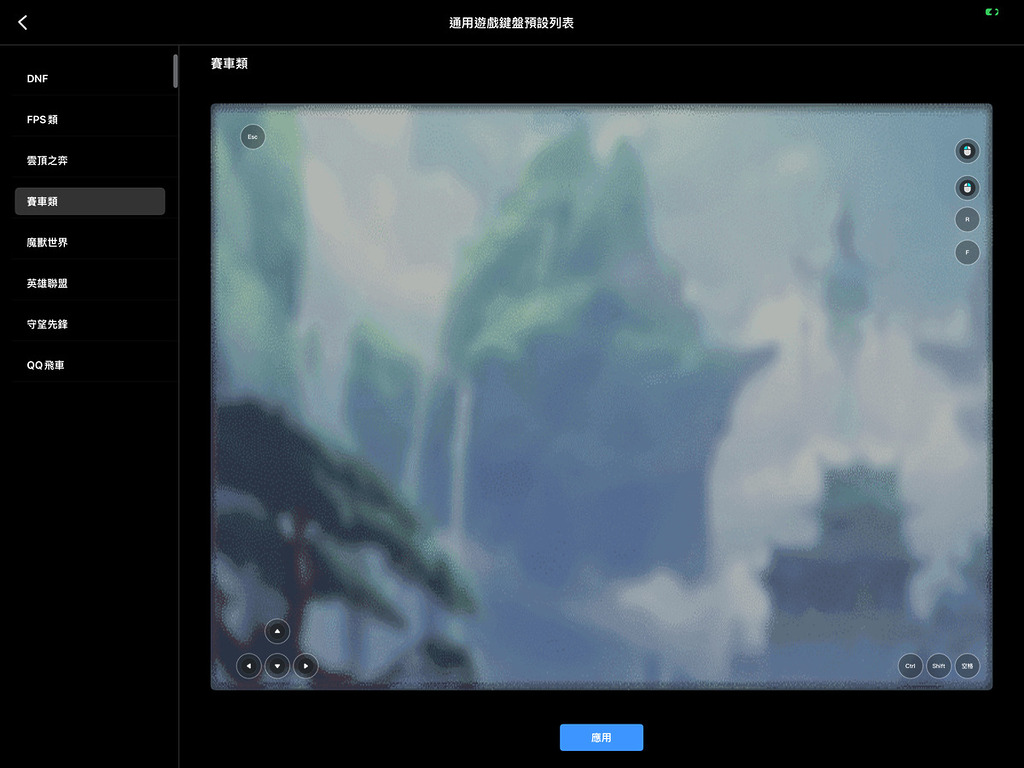The image size is (1024, 768).
Task: Click the blue 應用 apply button
Action: [x=601, y=738]
